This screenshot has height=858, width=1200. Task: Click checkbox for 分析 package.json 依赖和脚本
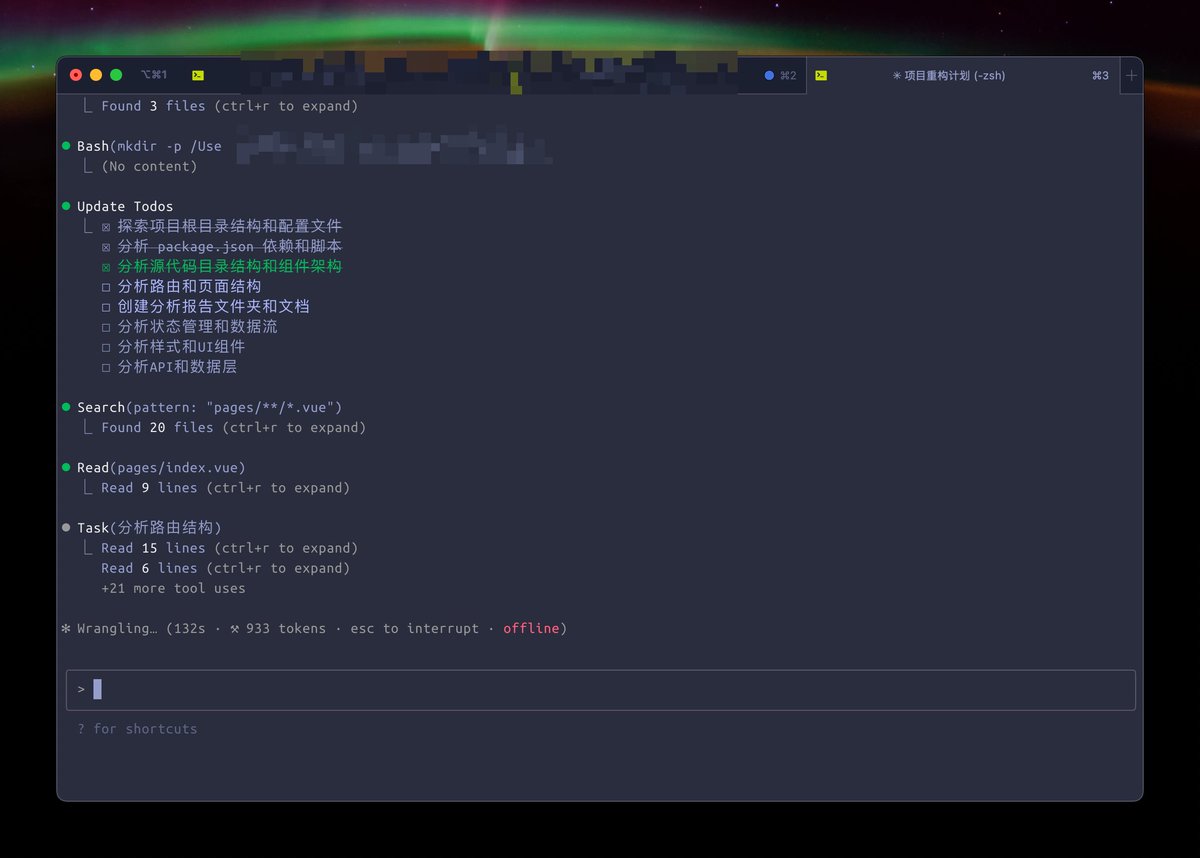(106, 247)
